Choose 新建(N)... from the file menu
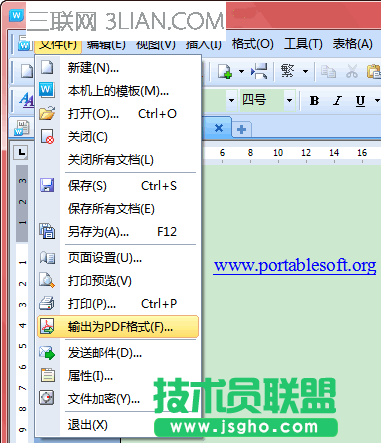Image resolution: width=381 pixels, height=443 pixels. (x=118, y=68)
